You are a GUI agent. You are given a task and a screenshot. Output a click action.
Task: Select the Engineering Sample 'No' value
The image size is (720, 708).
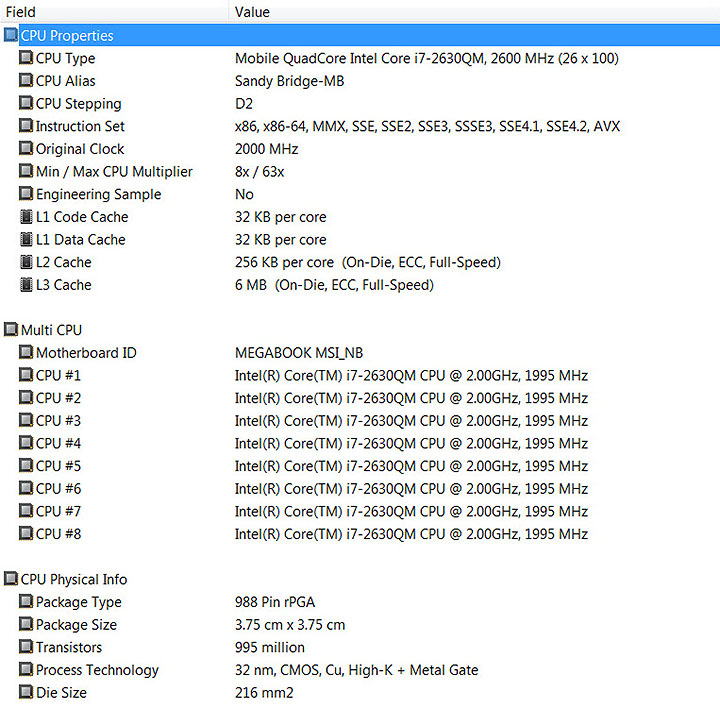tap(244, 194)
